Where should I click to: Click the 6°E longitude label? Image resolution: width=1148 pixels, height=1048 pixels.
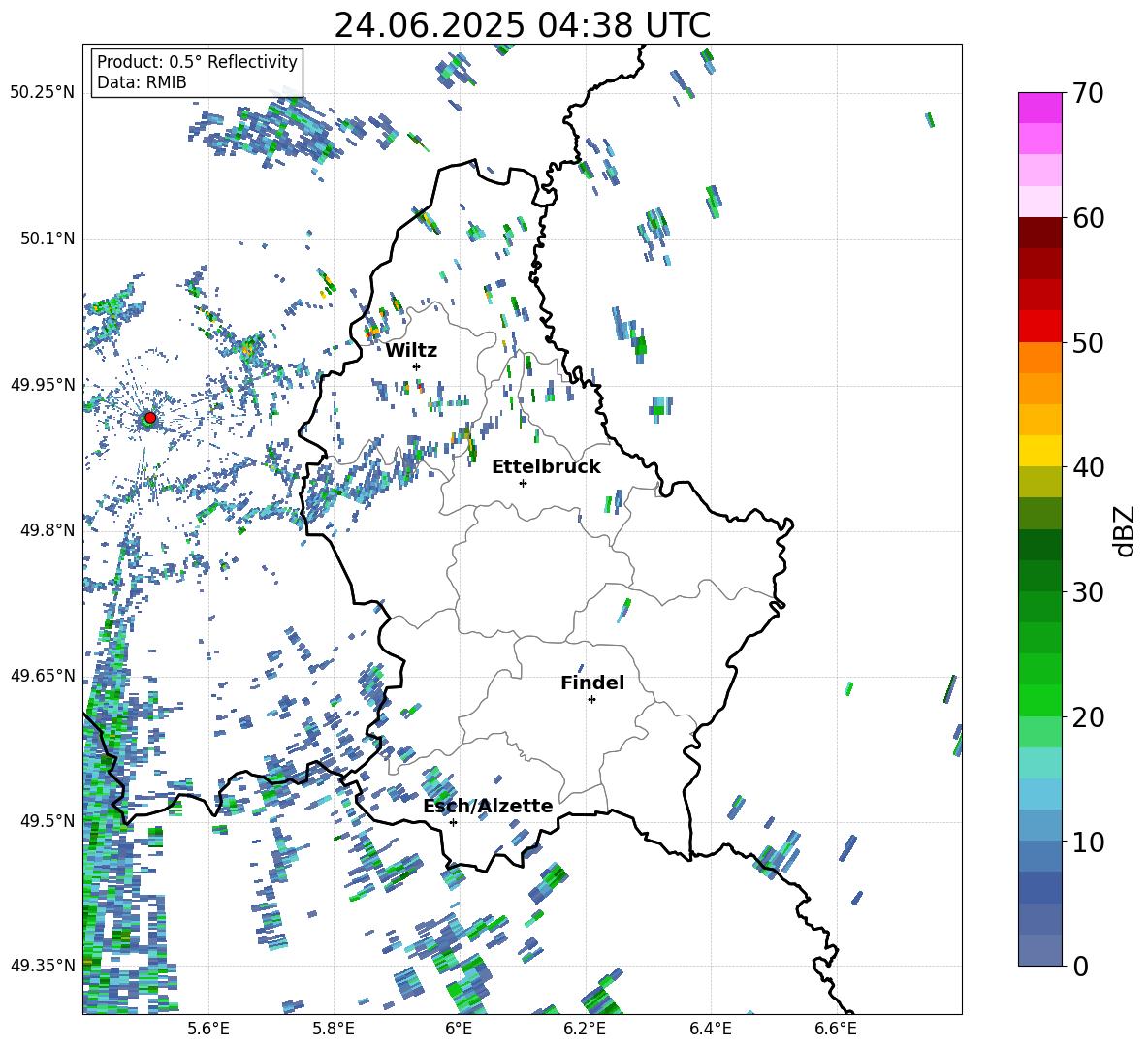coord(459,1029)
